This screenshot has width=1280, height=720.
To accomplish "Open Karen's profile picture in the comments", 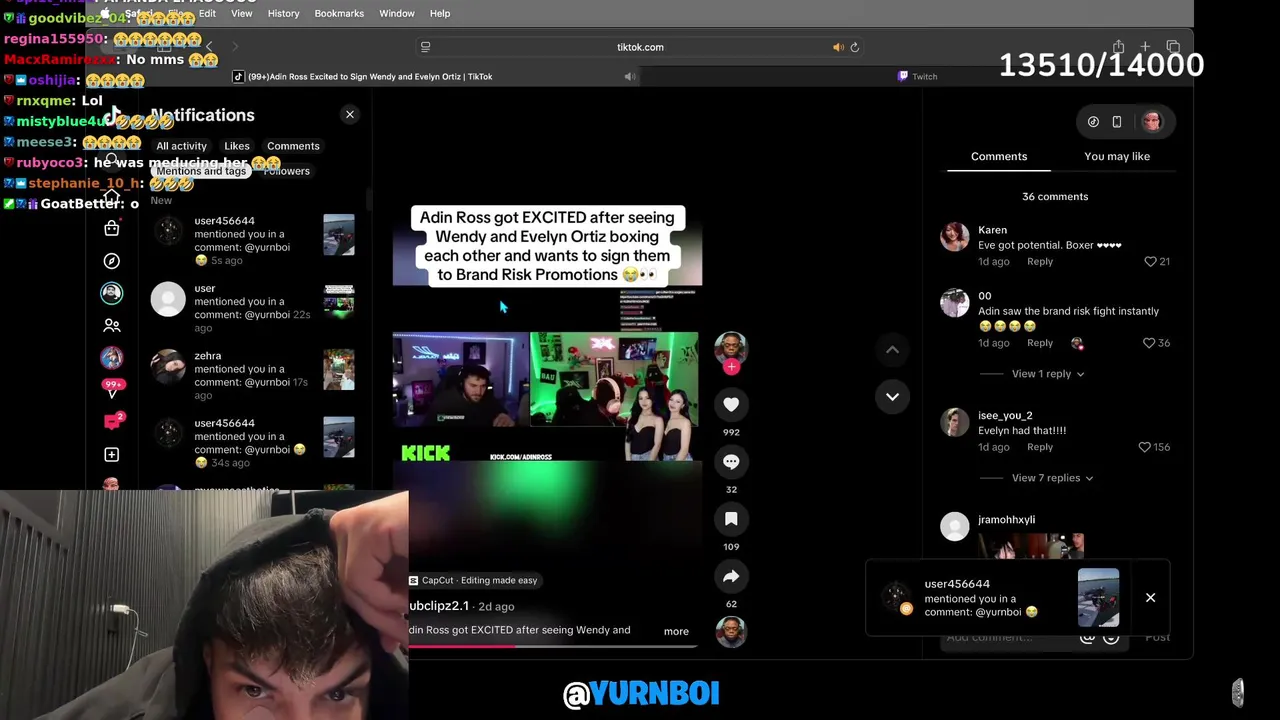I will (x=955, y=237).
